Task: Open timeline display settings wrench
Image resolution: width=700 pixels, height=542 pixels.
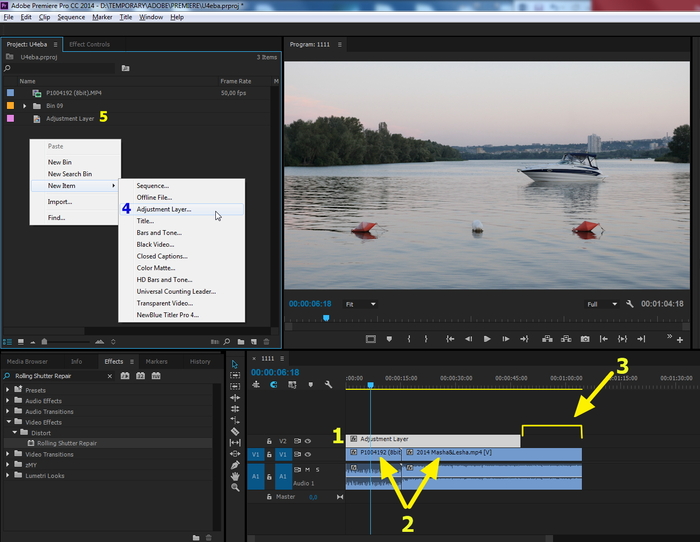Action: 326,384
